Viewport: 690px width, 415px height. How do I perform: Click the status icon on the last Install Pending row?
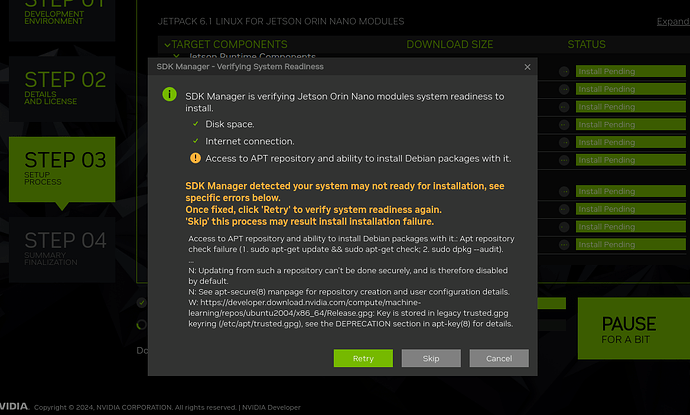[564, 245]
